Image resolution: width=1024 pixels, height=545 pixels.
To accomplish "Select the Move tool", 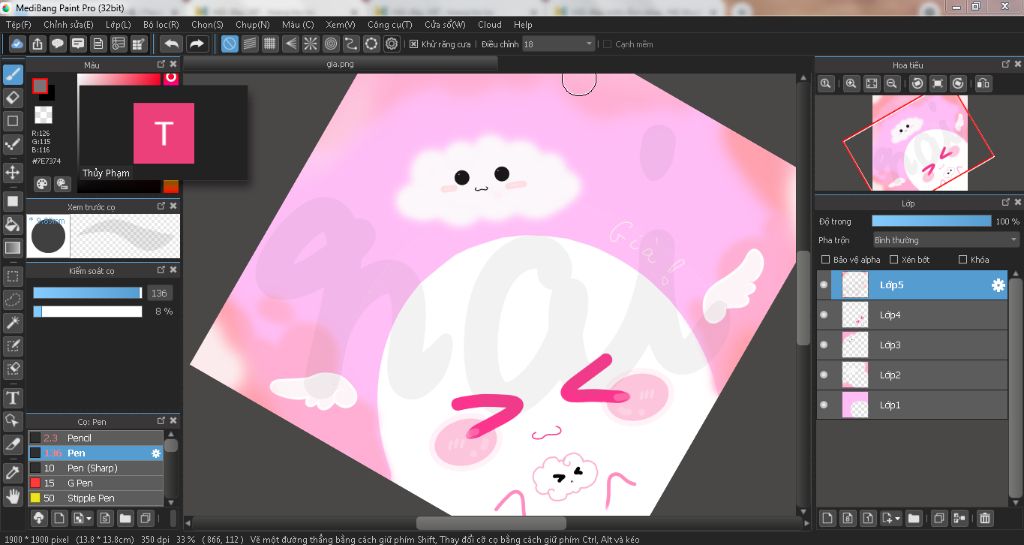I will point(12,172).
